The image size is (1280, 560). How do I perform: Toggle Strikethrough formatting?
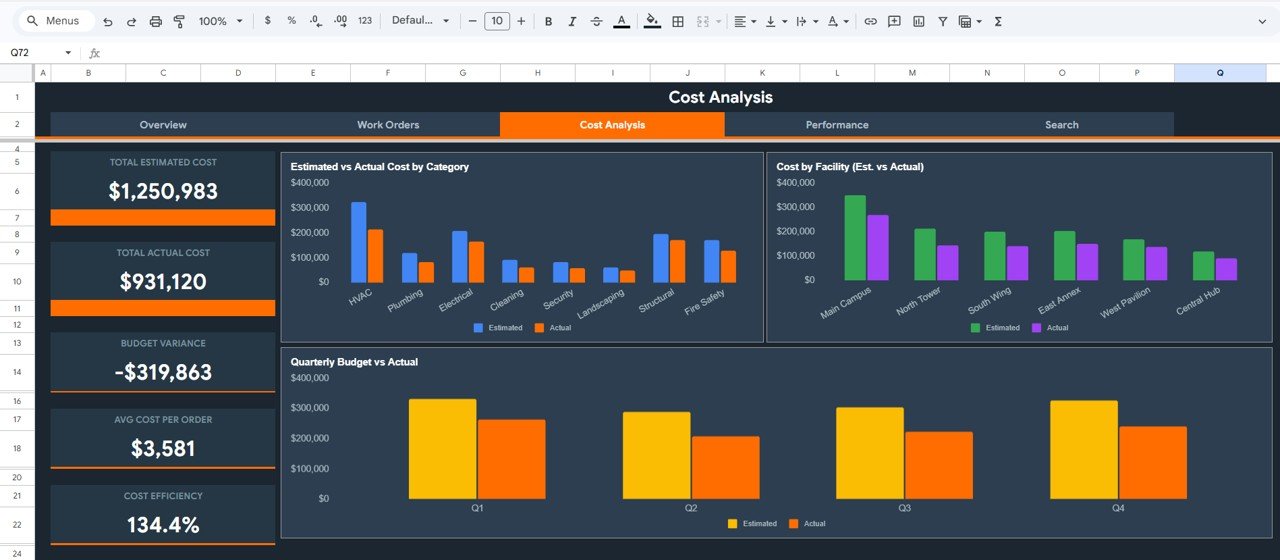tap(597, 21)
